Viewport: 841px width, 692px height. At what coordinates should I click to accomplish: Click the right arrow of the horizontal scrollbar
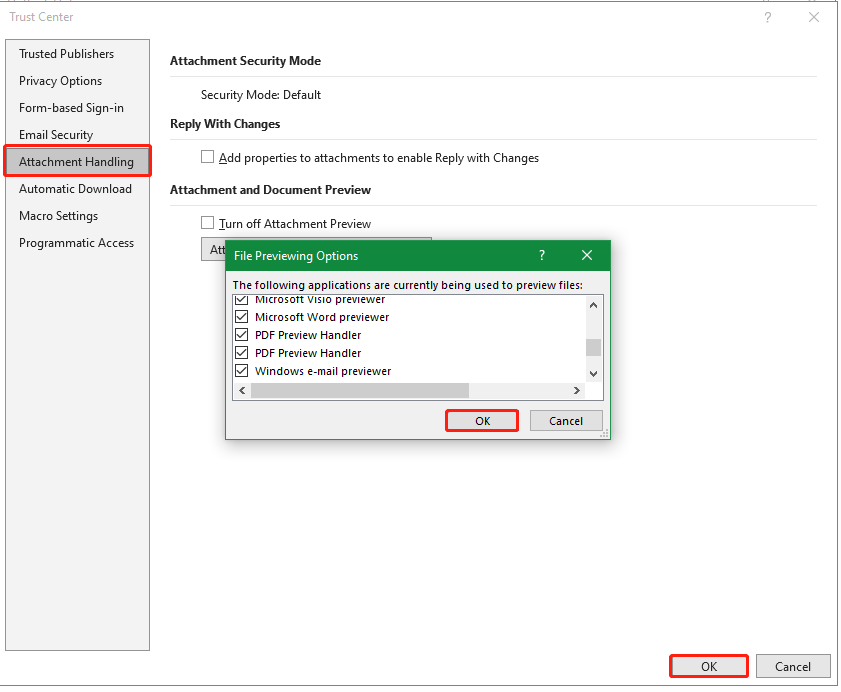(577, 390)
